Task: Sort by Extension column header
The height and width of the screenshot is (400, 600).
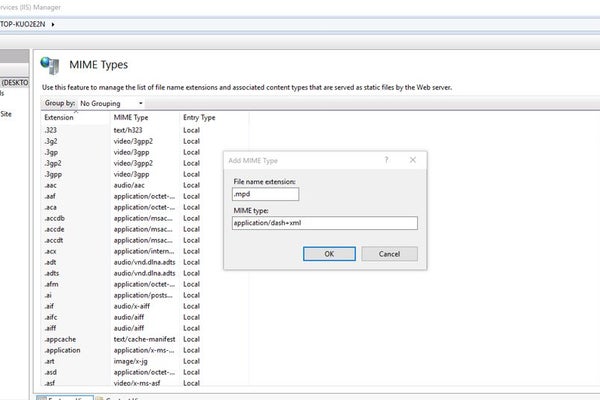Action: (x=60, y=117)
